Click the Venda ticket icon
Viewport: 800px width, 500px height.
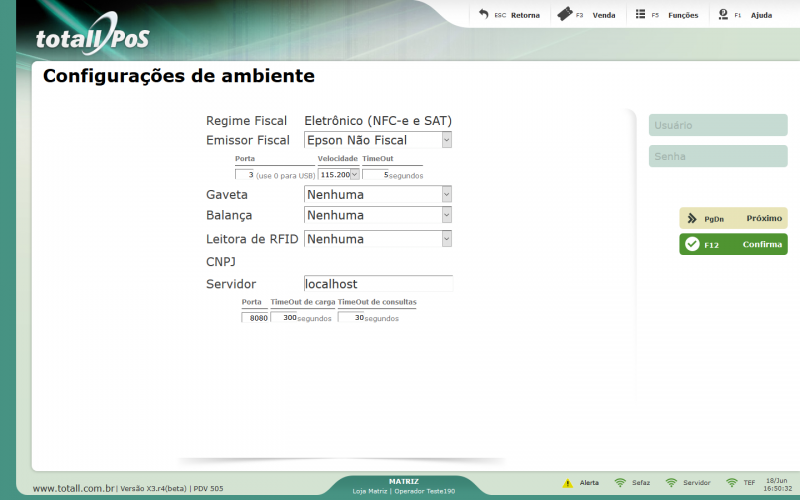[x=564, y=14]
